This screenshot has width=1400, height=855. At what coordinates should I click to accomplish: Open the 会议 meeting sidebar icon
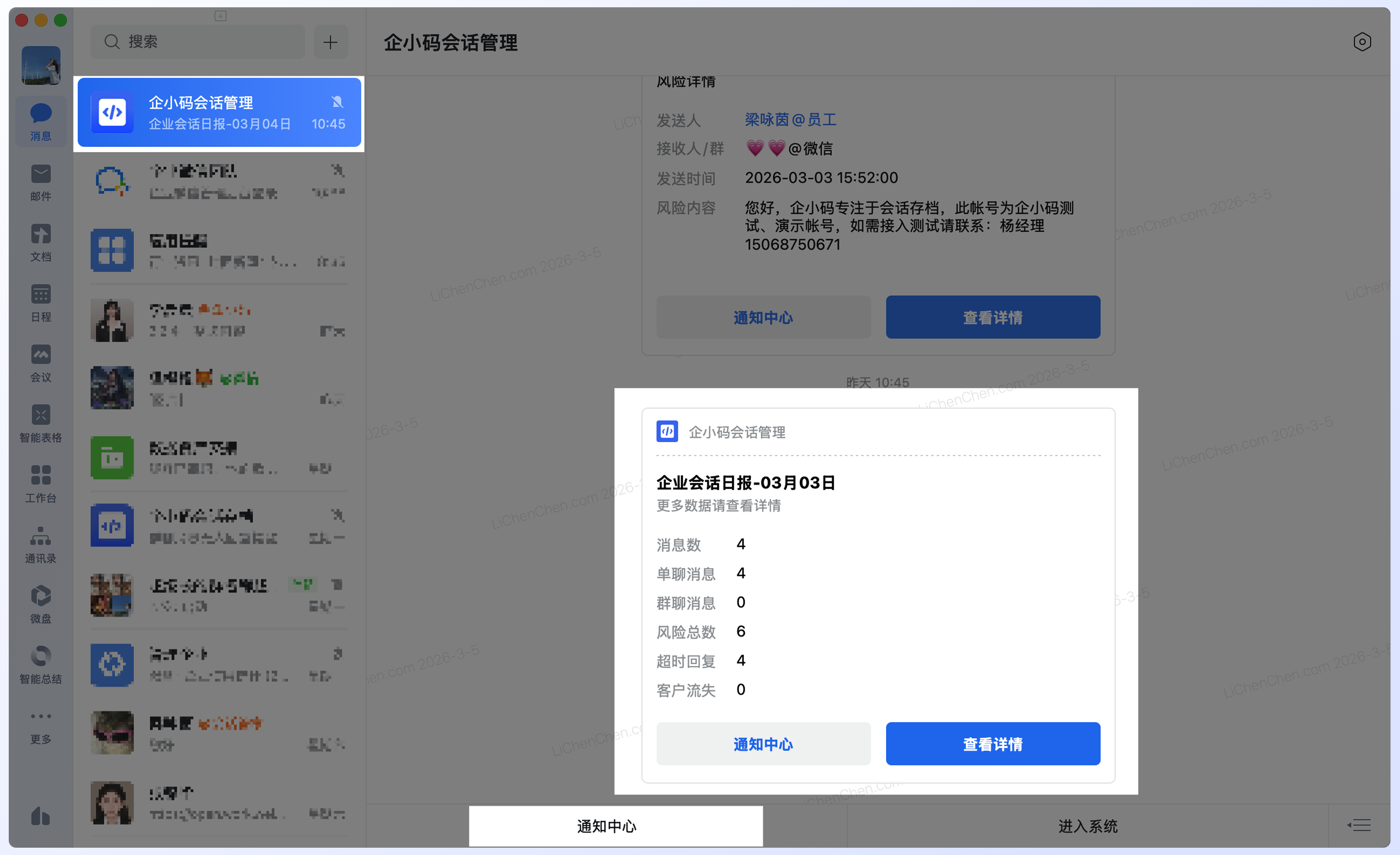pos(40,363)
